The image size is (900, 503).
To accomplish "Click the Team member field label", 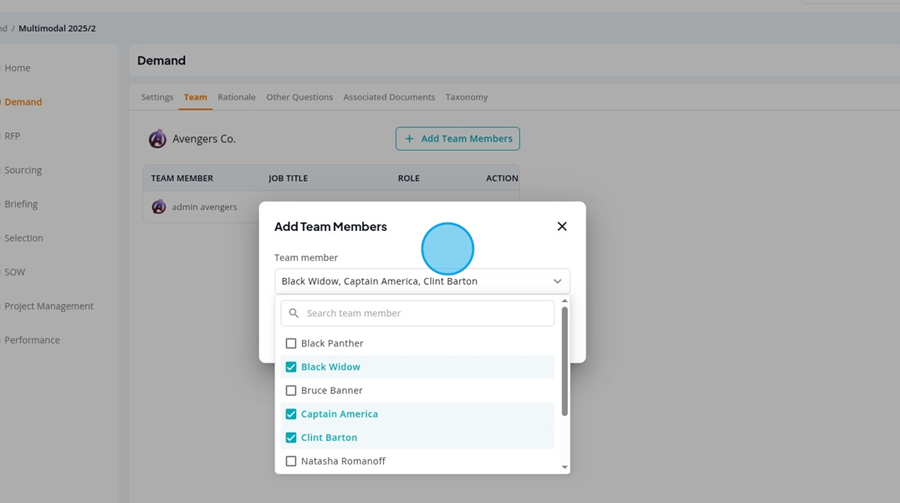I will pyautogui.click(x=306, y=258).
